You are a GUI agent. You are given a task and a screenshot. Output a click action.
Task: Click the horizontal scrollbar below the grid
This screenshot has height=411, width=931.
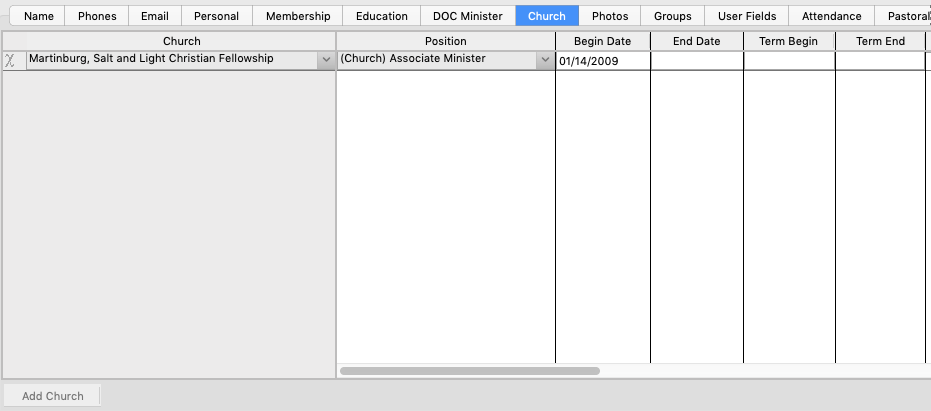click(470, 371)
